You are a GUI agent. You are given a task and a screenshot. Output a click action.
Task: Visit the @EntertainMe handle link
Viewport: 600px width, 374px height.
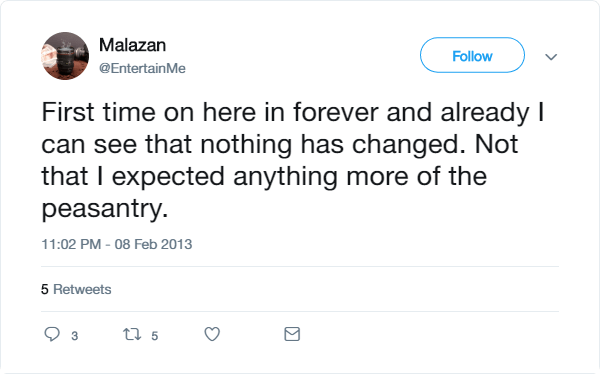pyautogui.click(x=142, y=69)
